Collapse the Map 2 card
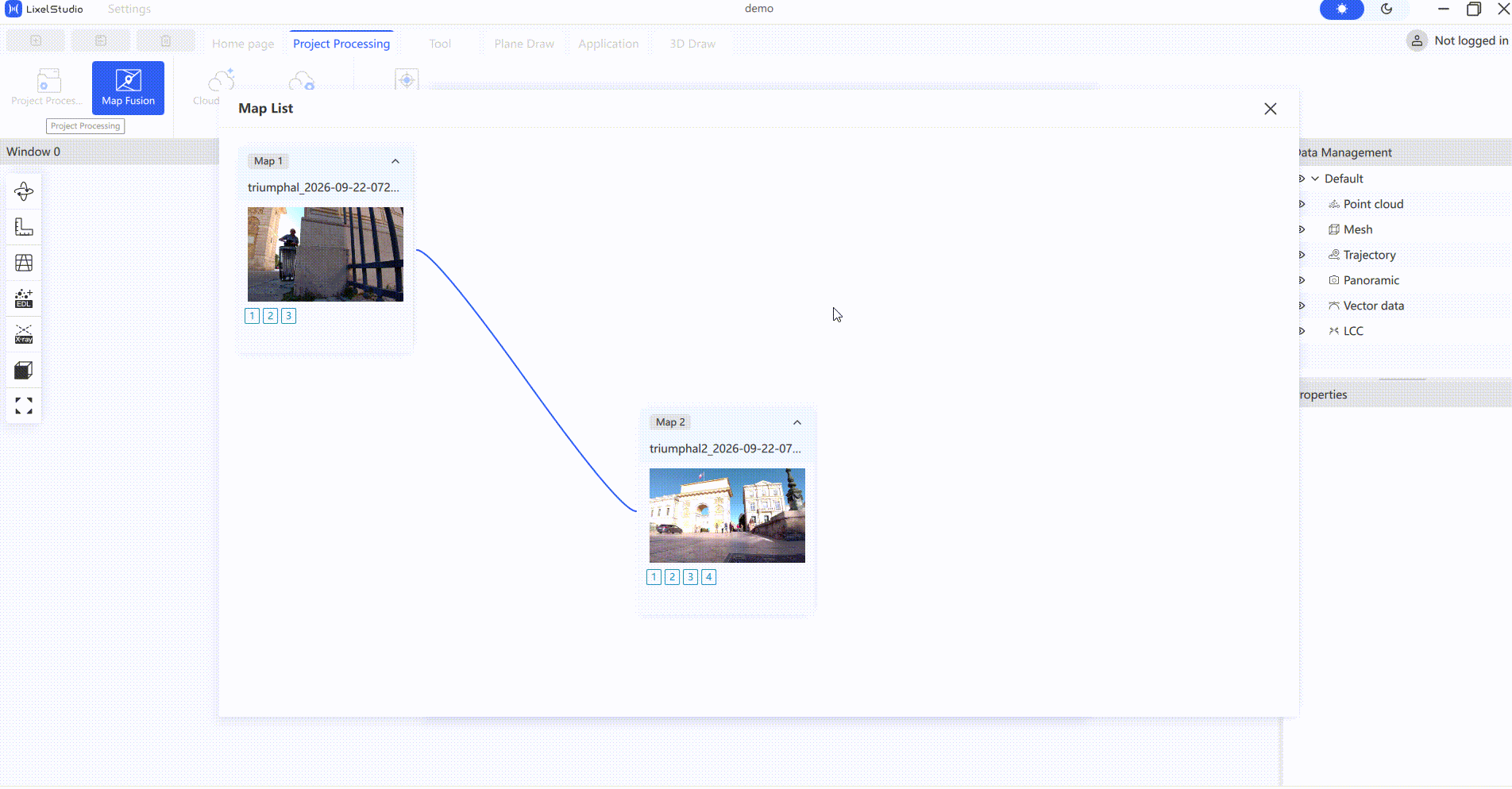The width and height of the screenshot is (1512, 789). tap(797, 422)
